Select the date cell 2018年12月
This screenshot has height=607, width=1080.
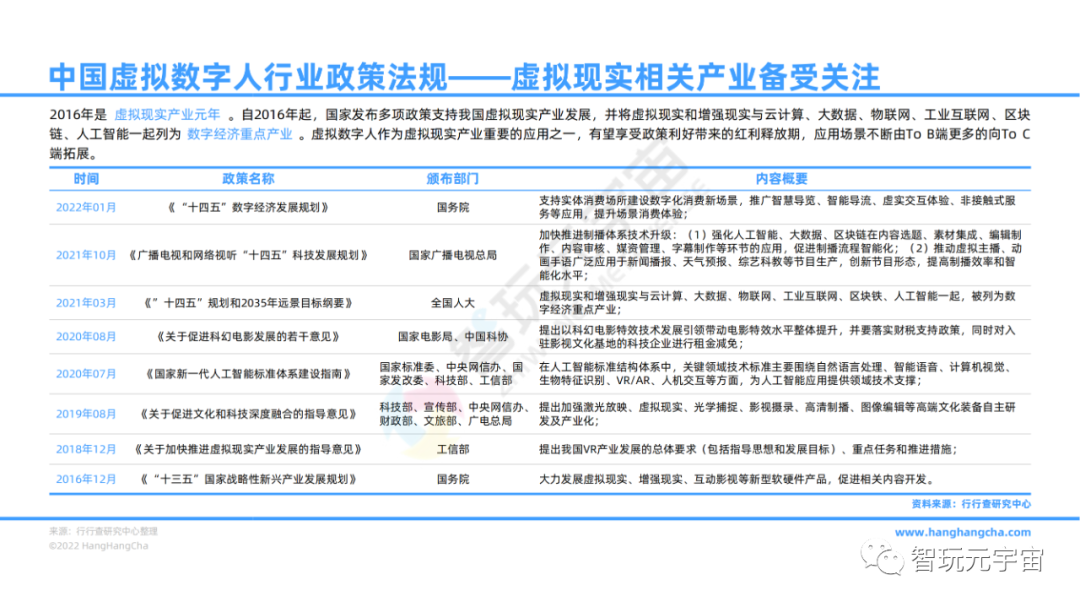86,449
